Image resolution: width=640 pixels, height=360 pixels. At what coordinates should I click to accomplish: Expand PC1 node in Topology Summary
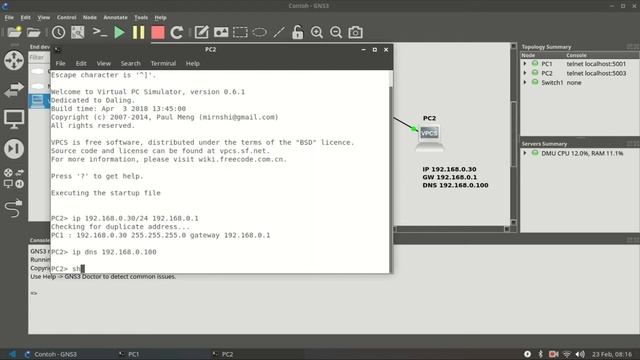(525, 64)
